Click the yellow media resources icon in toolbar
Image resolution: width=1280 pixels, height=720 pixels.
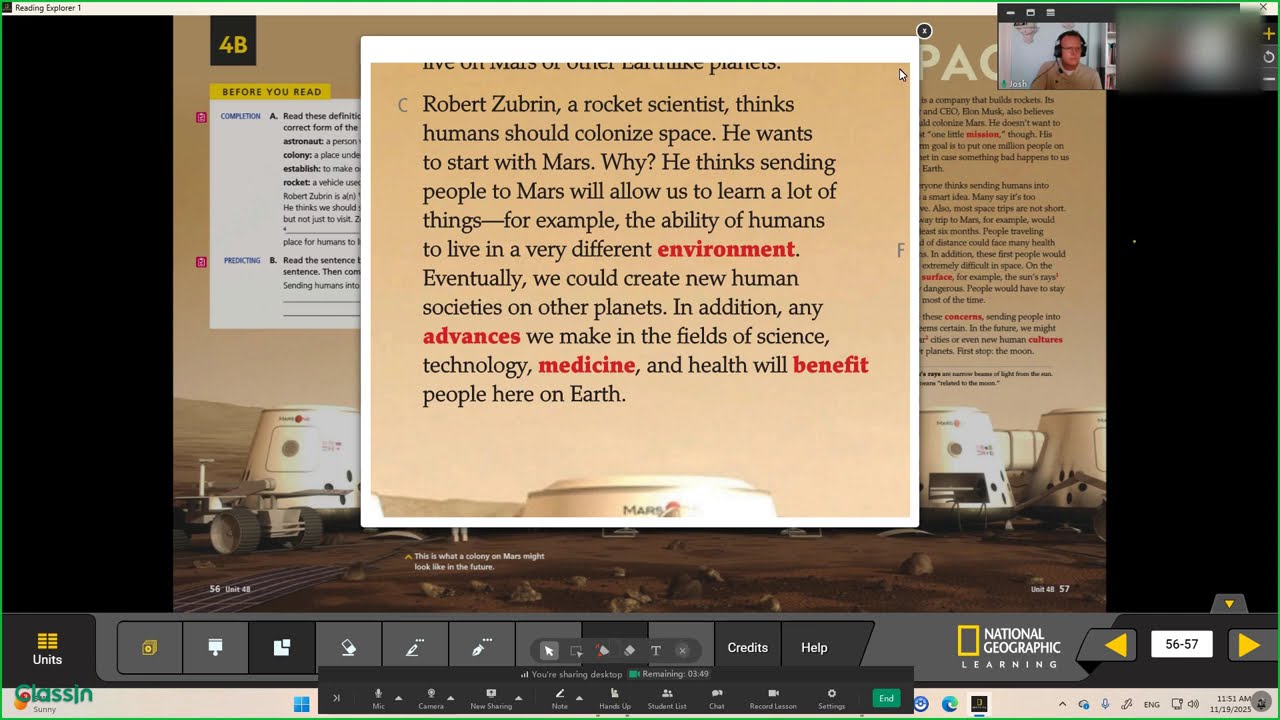point(149,648)
